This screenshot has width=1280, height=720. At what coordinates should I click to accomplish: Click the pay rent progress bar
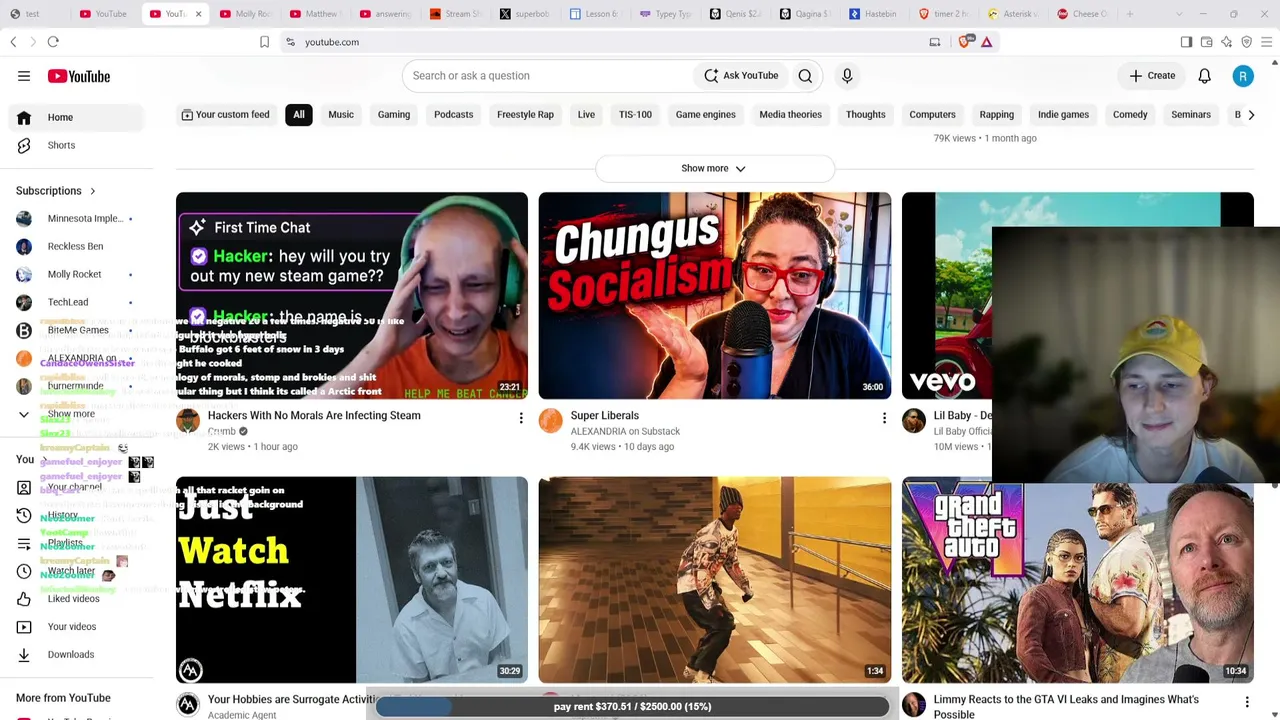tap(632, 707)
